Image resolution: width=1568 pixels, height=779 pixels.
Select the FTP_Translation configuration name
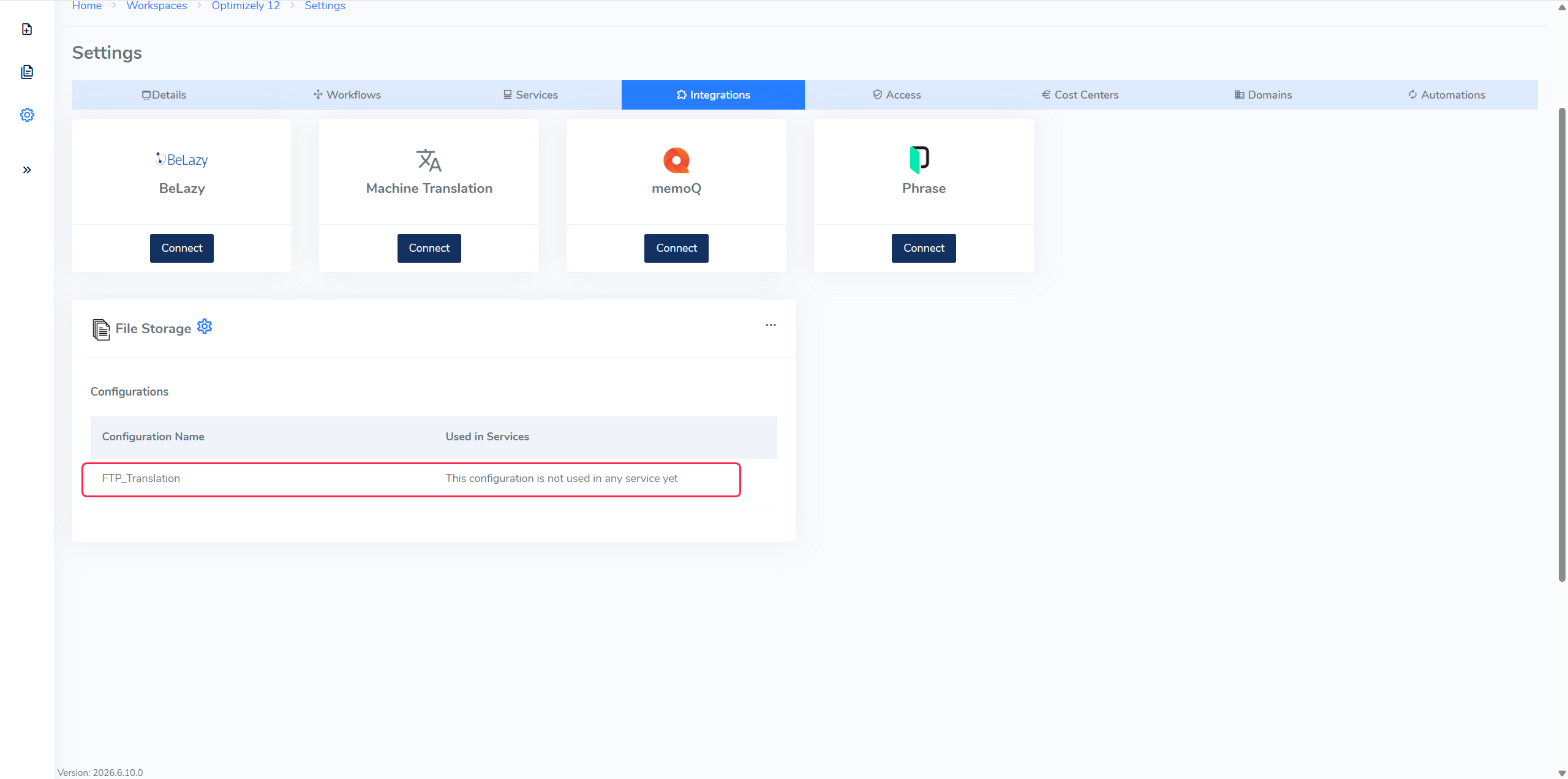click(141, 478)
